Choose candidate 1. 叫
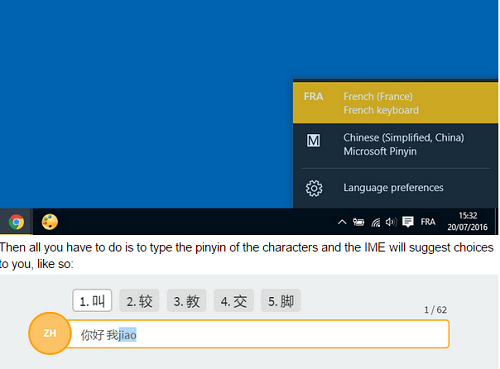The height and width of the screenshot is (369, 500). (x=92, y=301)
